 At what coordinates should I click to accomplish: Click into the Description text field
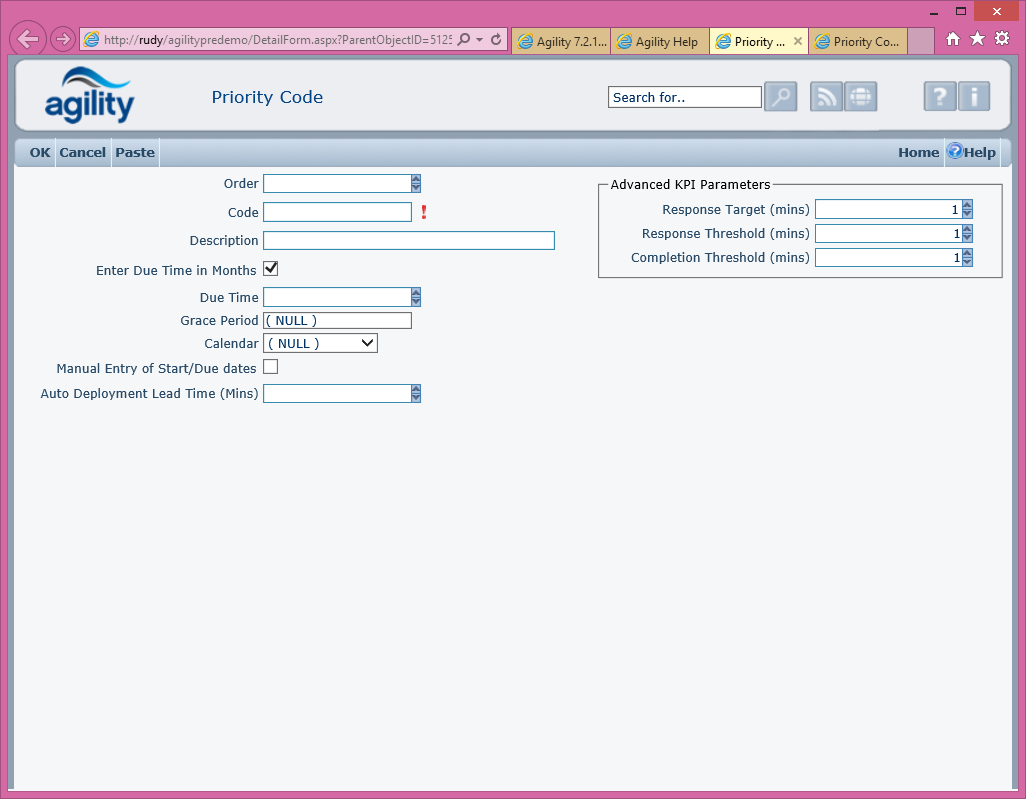click(x=408, y=240)
